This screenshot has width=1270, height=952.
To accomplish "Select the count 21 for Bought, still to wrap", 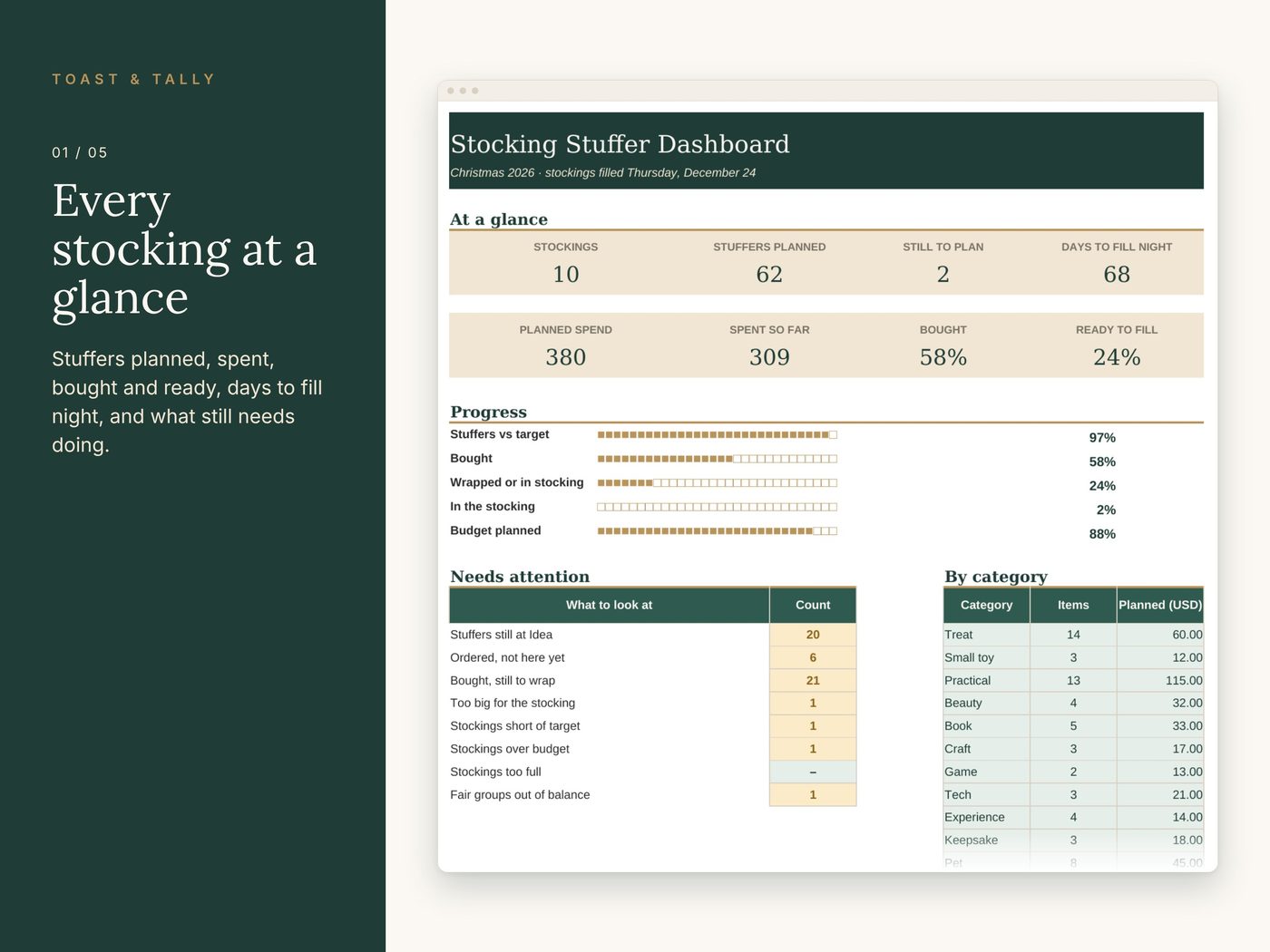I will click(x=813, y=680).
